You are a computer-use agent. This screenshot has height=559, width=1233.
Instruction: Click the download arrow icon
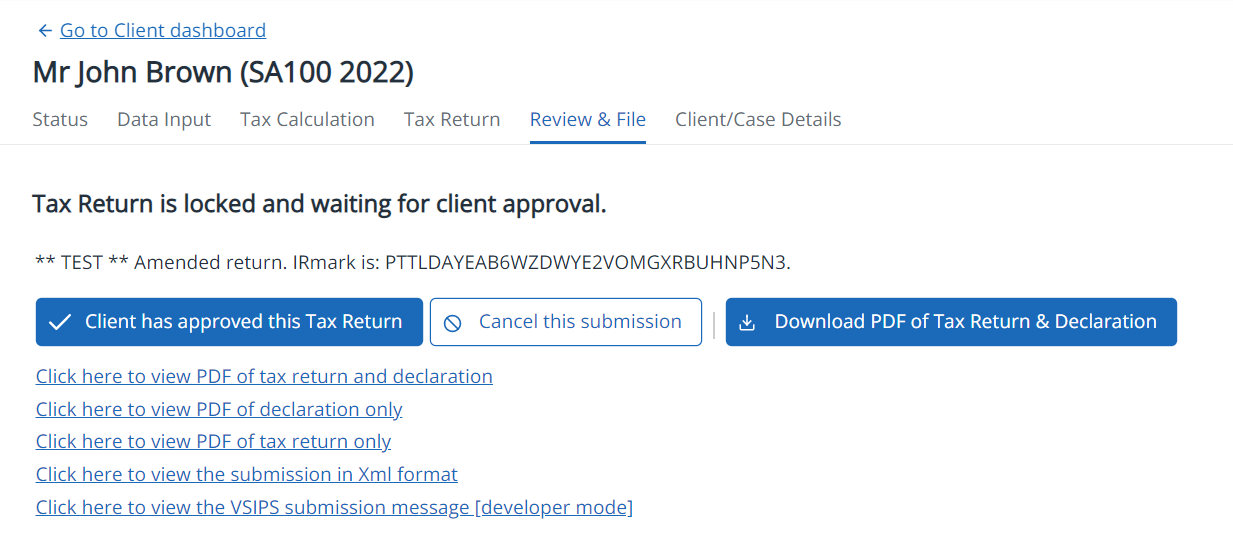pyautogui.click(x=747, y=323)
